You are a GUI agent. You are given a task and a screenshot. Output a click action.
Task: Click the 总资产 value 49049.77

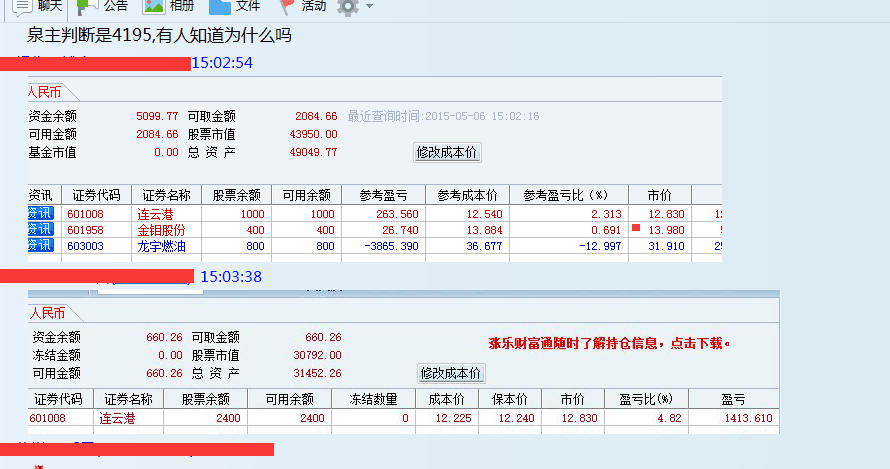pyautogui.click(x=313, y=152)
